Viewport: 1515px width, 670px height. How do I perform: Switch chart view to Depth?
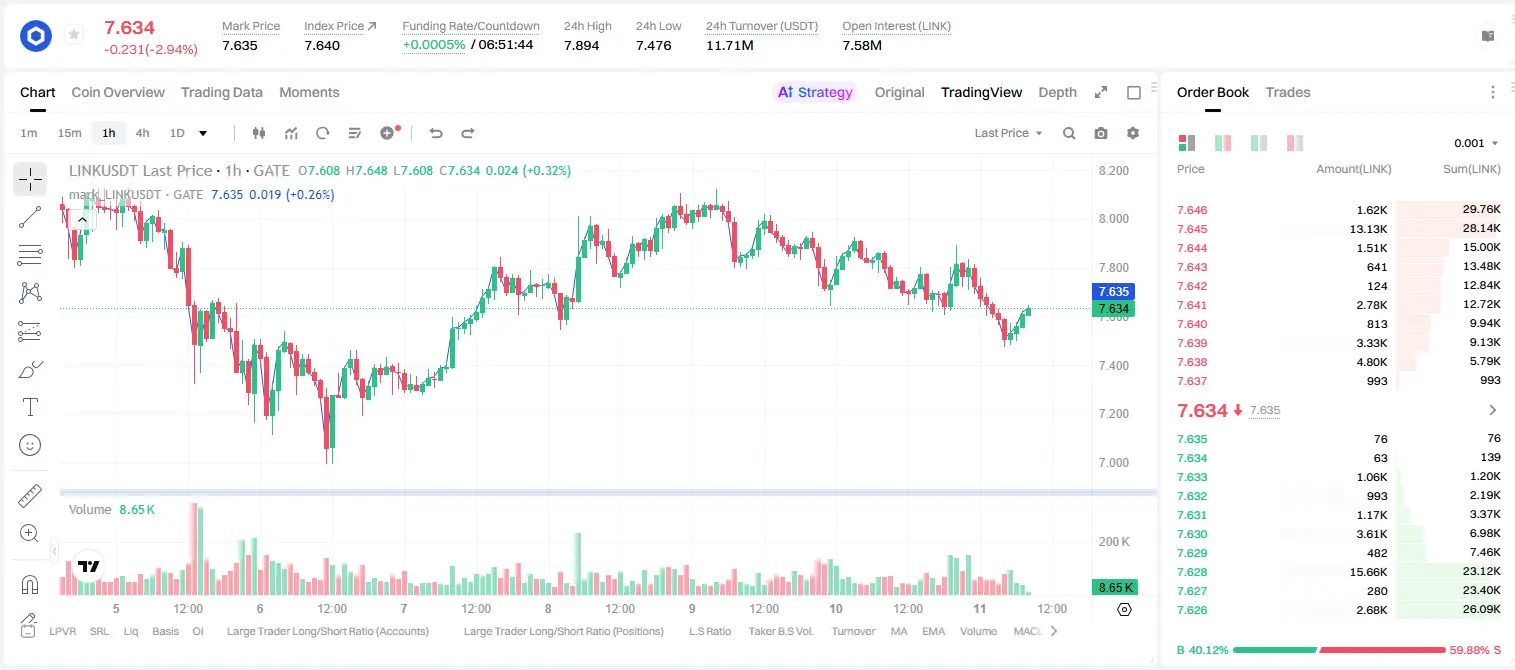pyautogui.click(x=1057, y=92)
